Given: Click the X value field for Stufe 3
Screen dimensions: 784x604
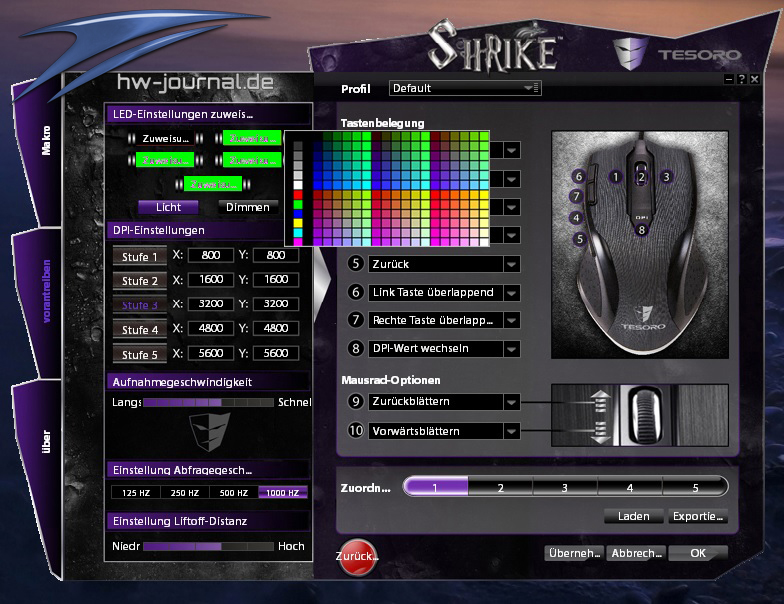Looking at the screenshot, I should pos(210,304).
